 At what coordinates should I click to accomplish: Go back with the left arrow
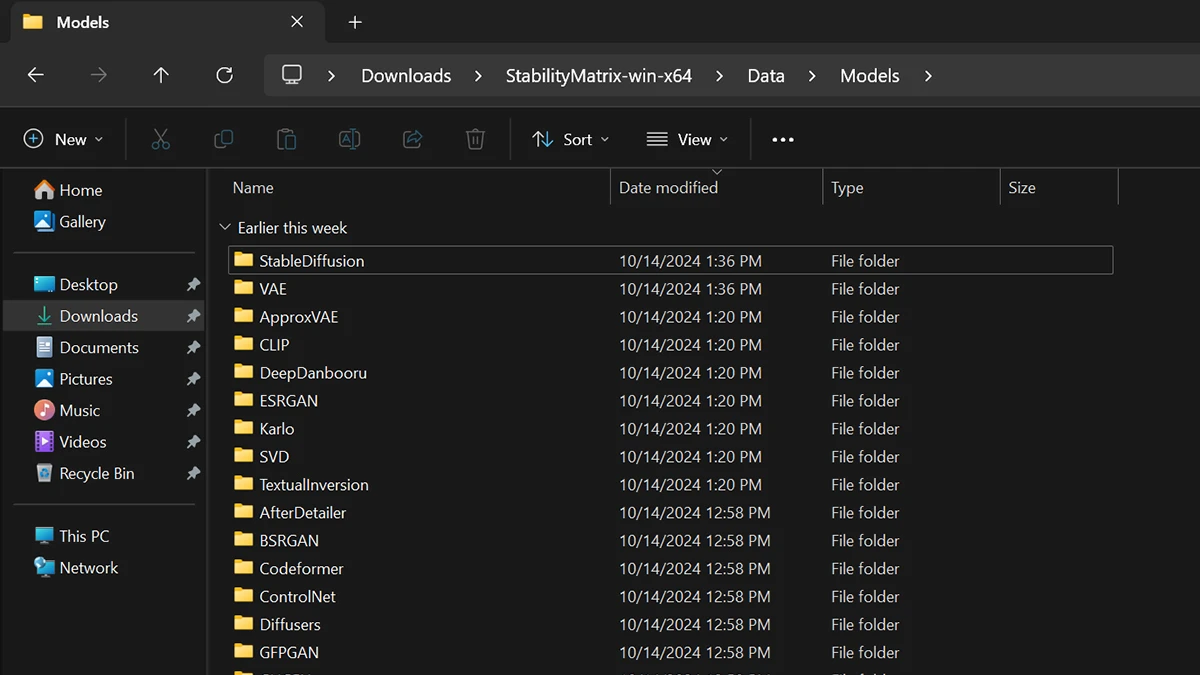pos(36,76)
